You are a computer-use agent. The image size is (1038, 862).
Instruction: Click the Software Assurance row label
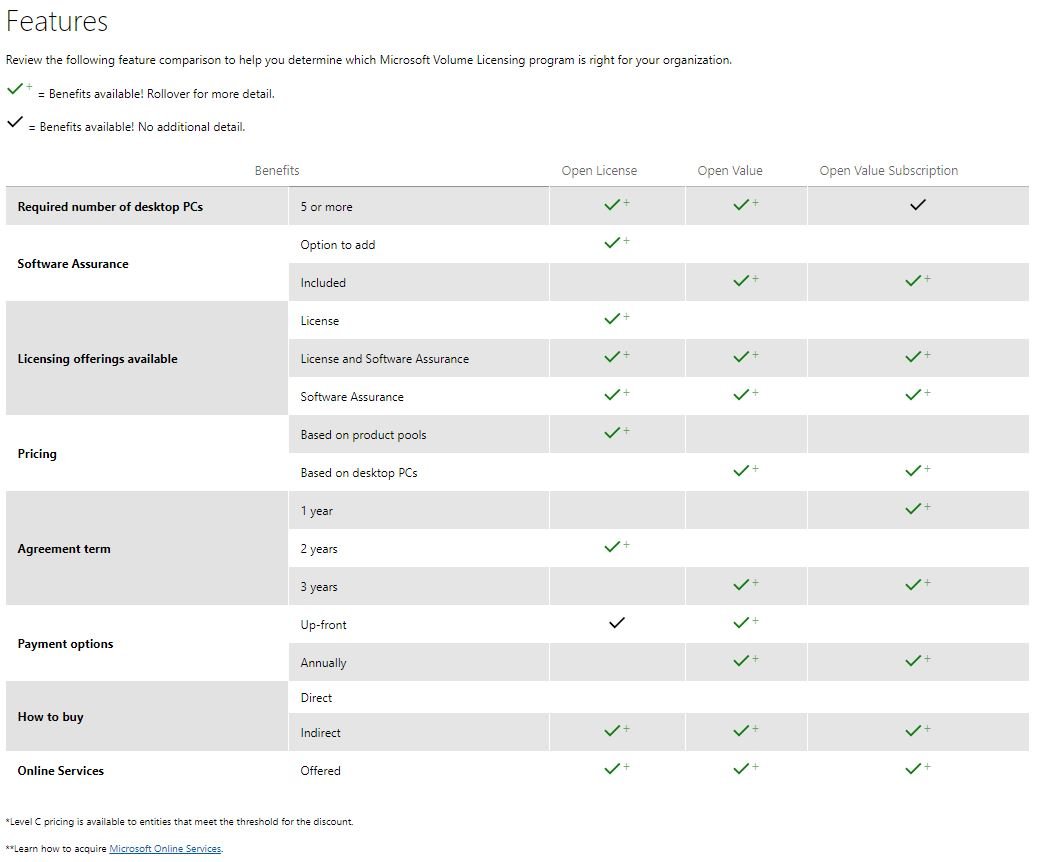click(73, 264)
